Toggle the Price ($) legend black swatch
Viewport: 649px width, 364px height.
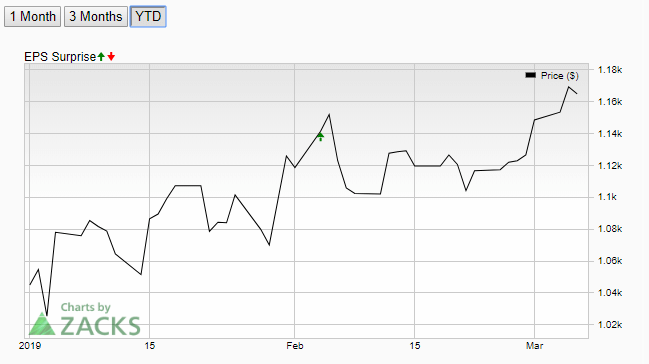[531, 75]
